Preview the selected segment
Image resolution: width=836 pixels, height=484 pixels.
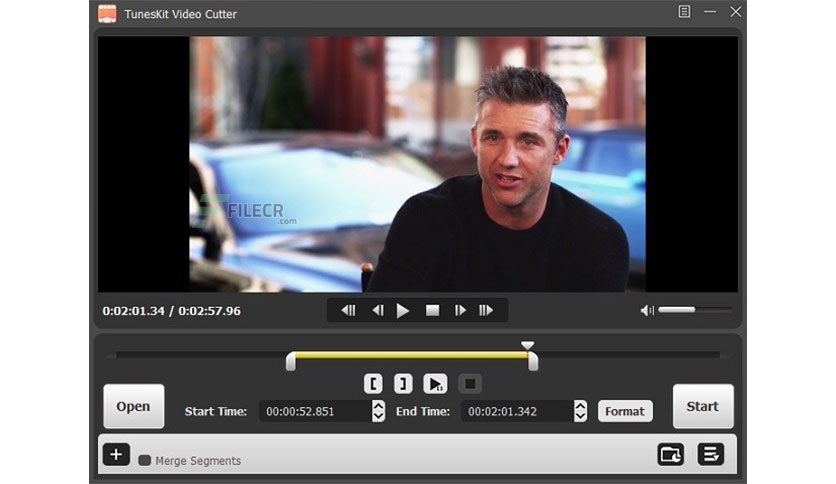point(435,384)
